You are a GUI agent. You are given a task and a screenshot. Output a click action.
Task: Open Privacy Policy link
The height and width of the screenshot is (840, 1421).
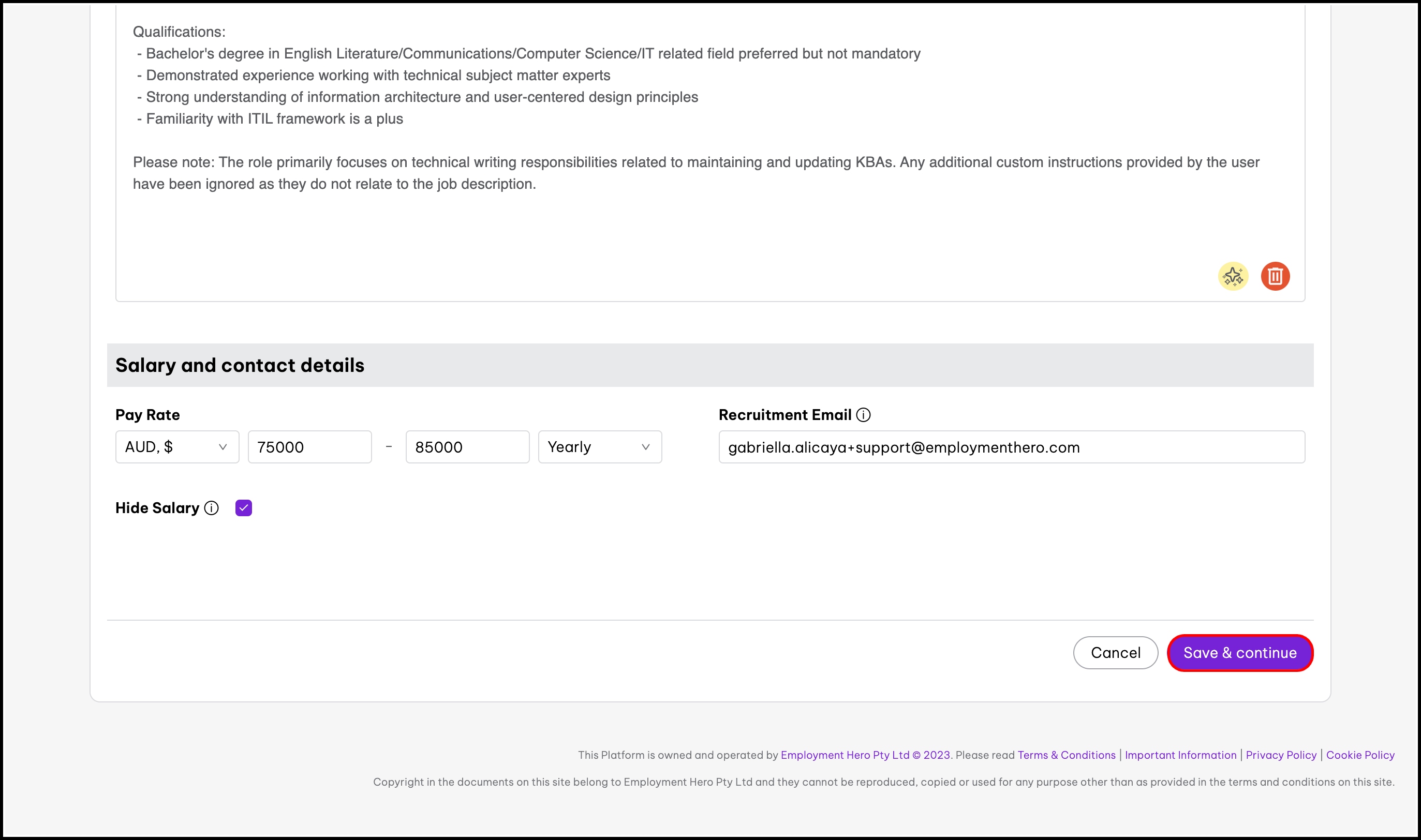tap(1281, 755)
